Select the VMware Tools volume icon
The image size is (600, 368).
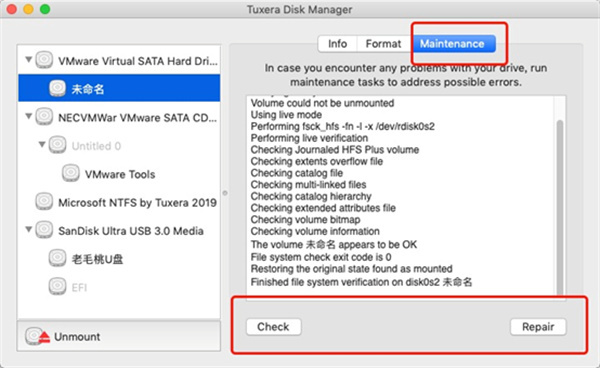click(x=71, y=173)
